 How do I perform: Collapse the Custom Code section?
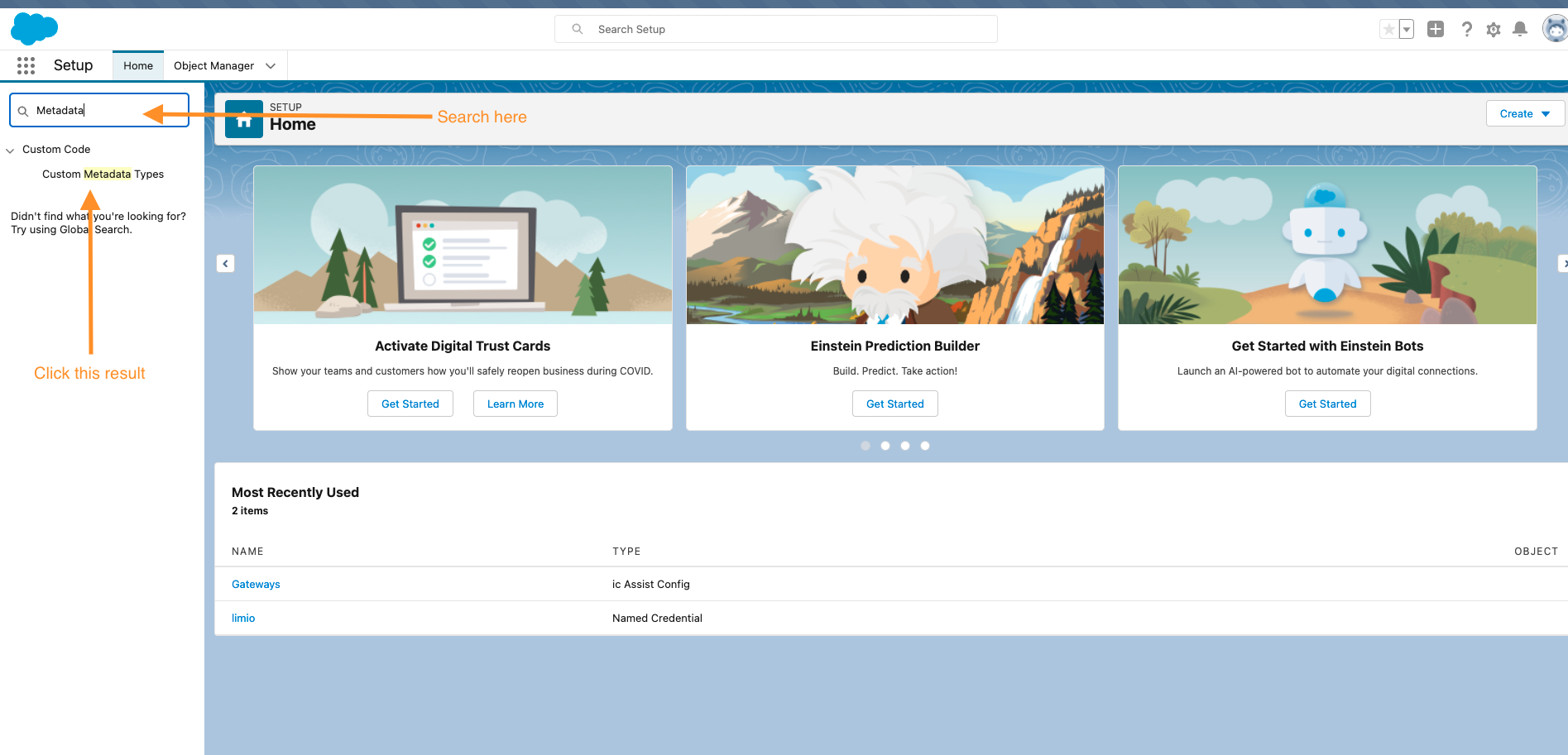click(10, 151)
